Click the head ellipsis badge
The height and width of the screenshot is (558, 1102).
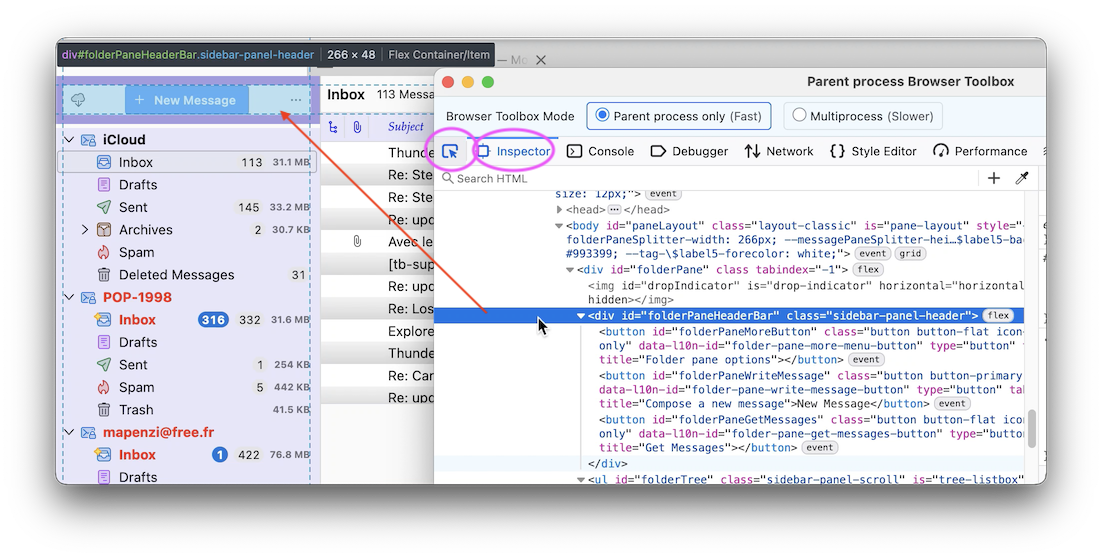coord(614,209)
